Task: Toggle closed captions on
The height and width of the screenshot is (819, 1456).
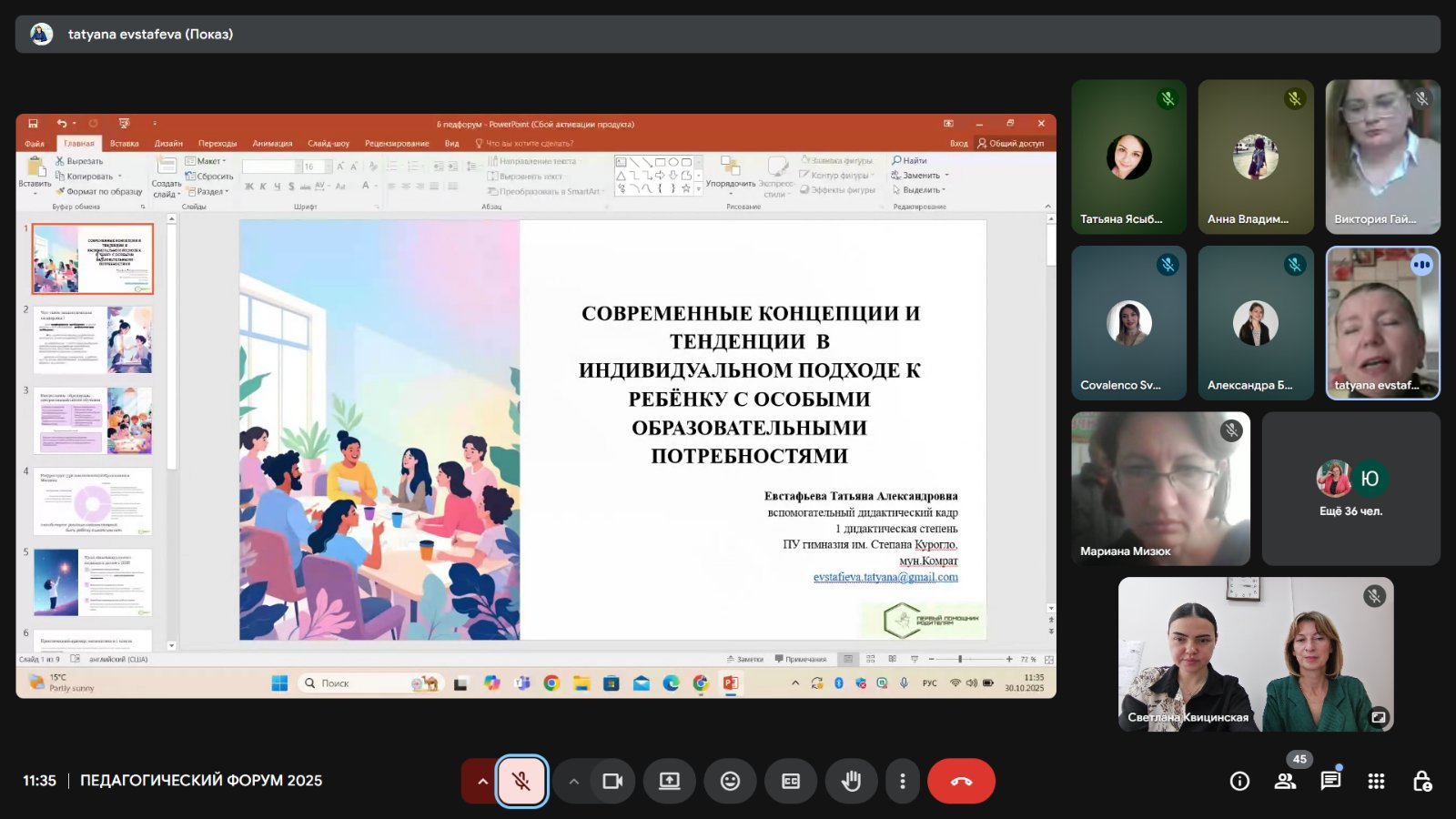Action: click(791, 781)
